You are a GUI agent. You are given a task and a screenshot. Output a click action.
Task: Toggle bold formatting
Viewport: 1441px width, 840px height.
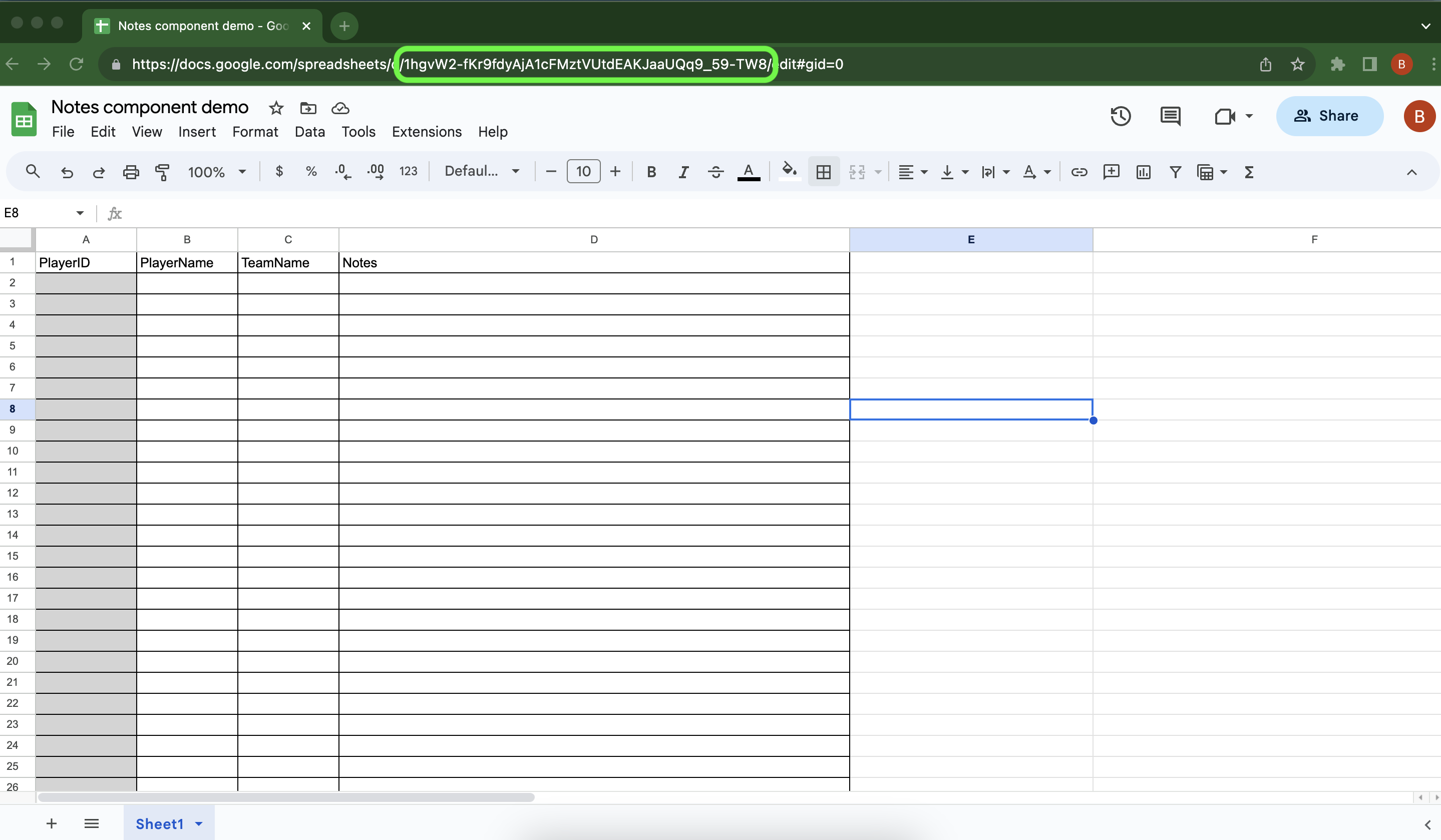pos(651,172)
